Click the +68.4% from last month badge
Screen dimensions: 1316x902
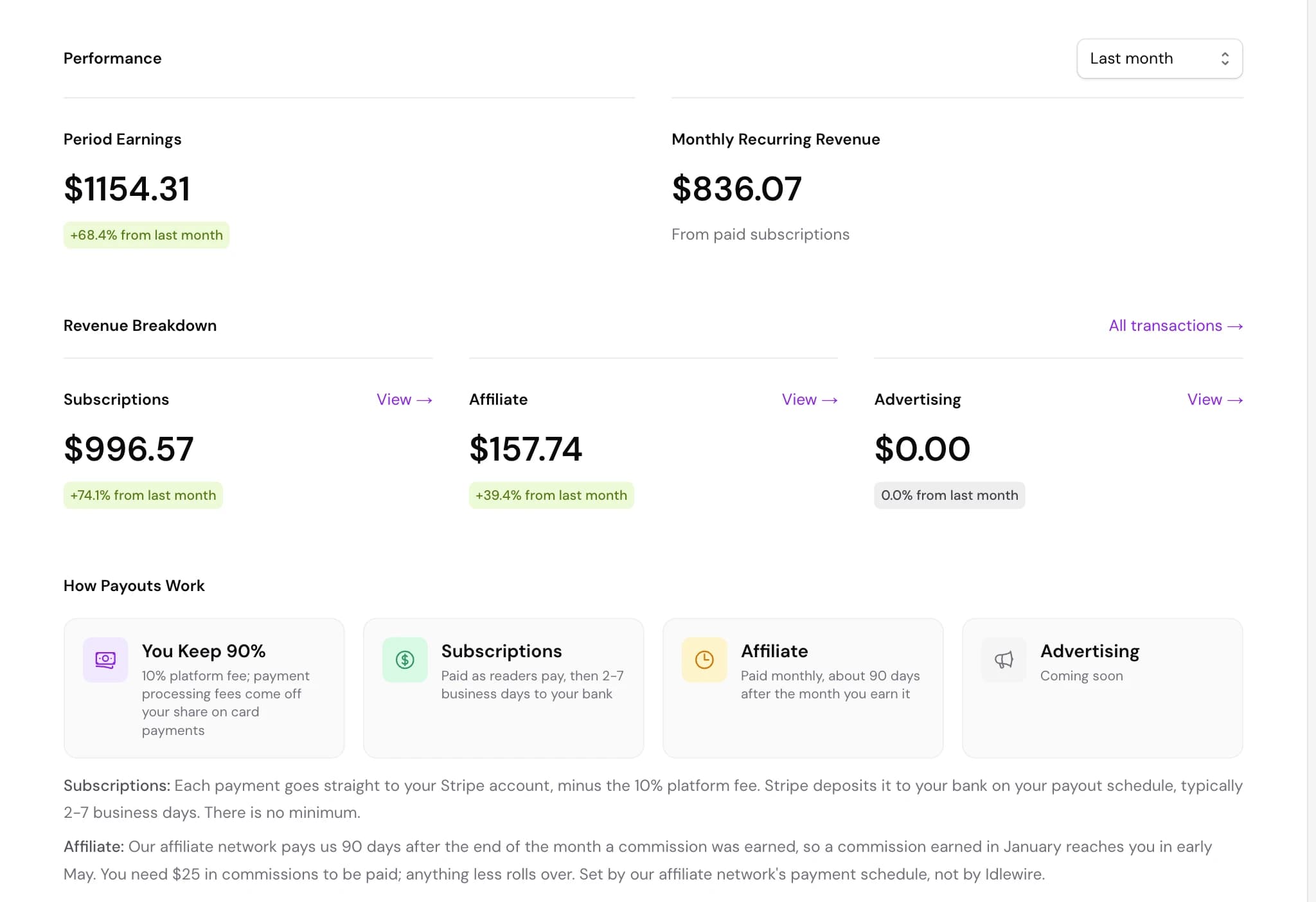[x=147, y=235]
